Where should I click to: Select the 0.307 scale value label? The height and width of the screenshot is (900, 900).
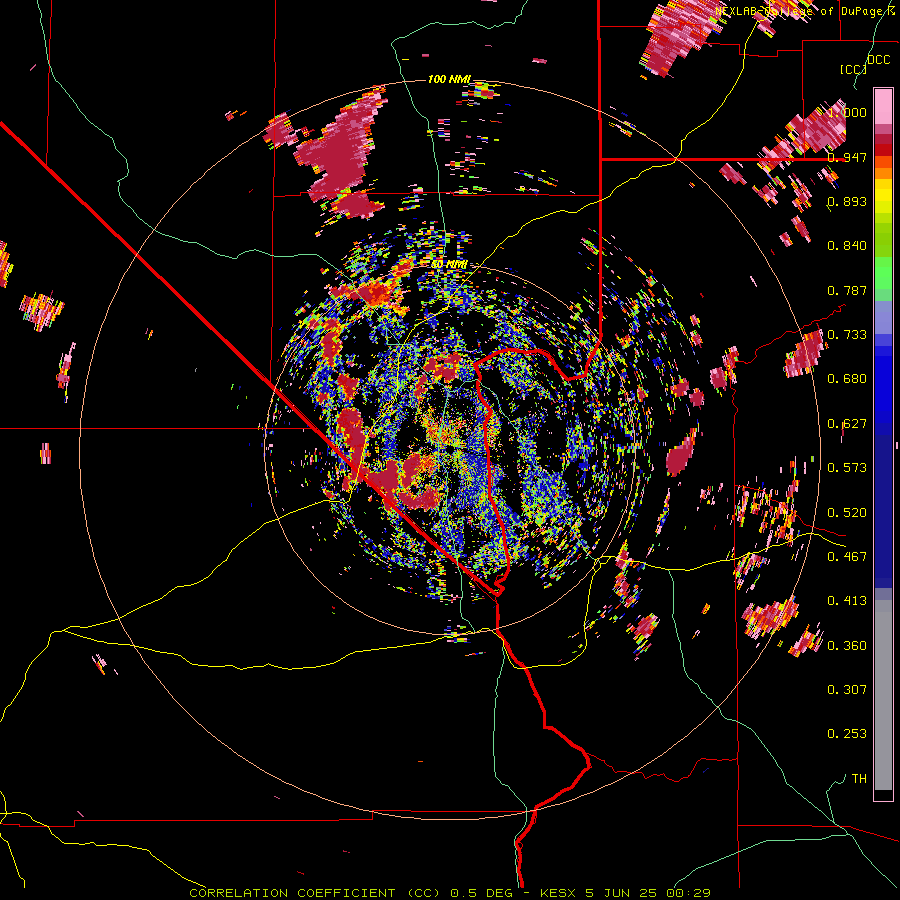[x=847, y=690]
